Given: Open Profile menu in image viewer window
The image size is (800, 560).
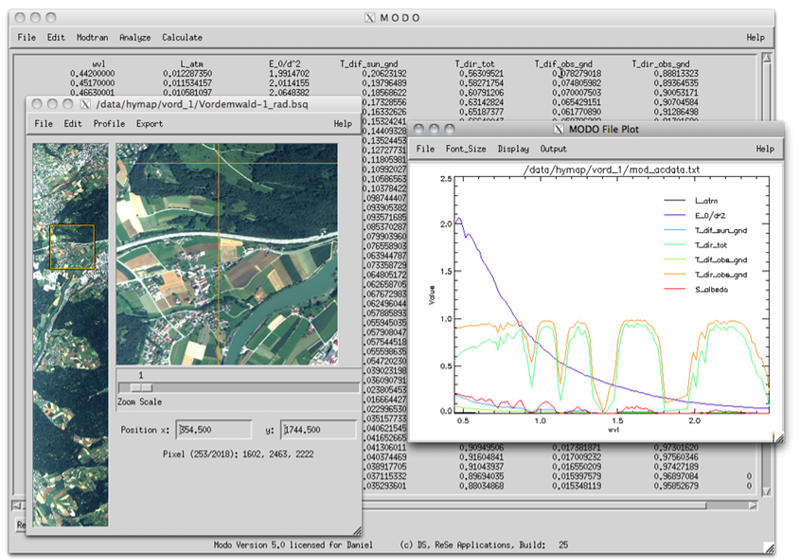Looking at the screenshot, I should click(x=109, y=124).
